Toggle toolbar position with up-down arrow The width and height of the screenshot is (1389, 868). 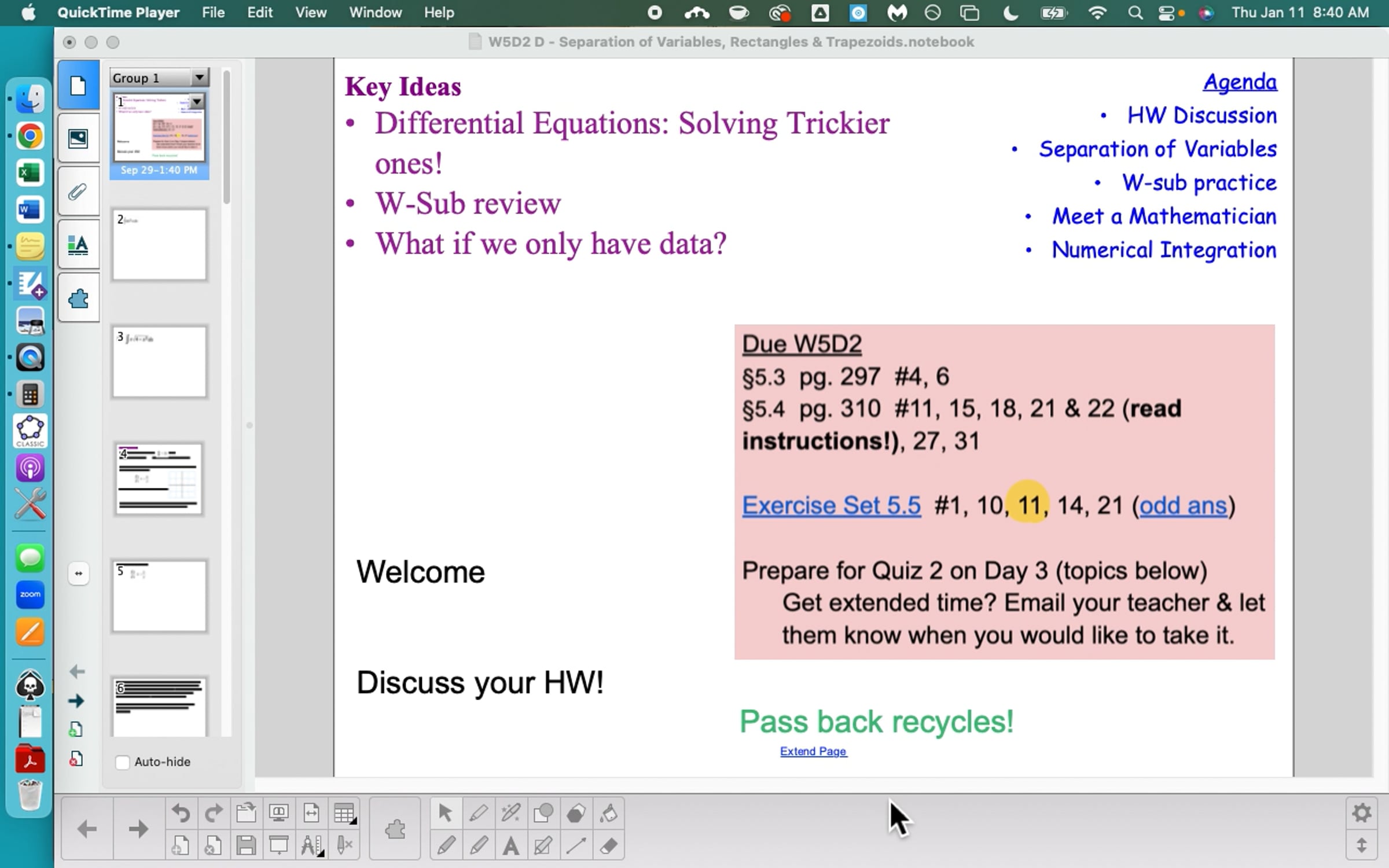[x=1361, y=845]
